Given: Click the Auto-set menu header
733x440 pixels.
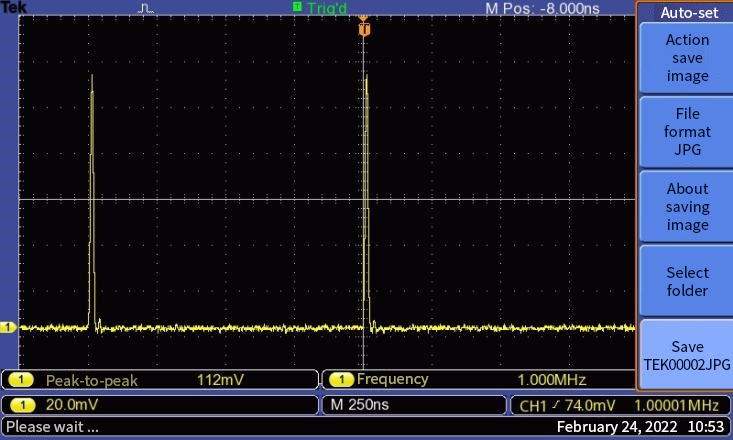Looking at the screenshot, I should 689,13.
